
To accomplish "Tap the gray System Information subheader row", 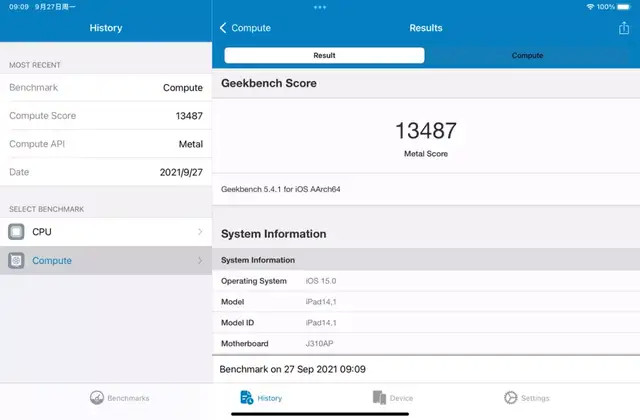I will click(426, 260).
